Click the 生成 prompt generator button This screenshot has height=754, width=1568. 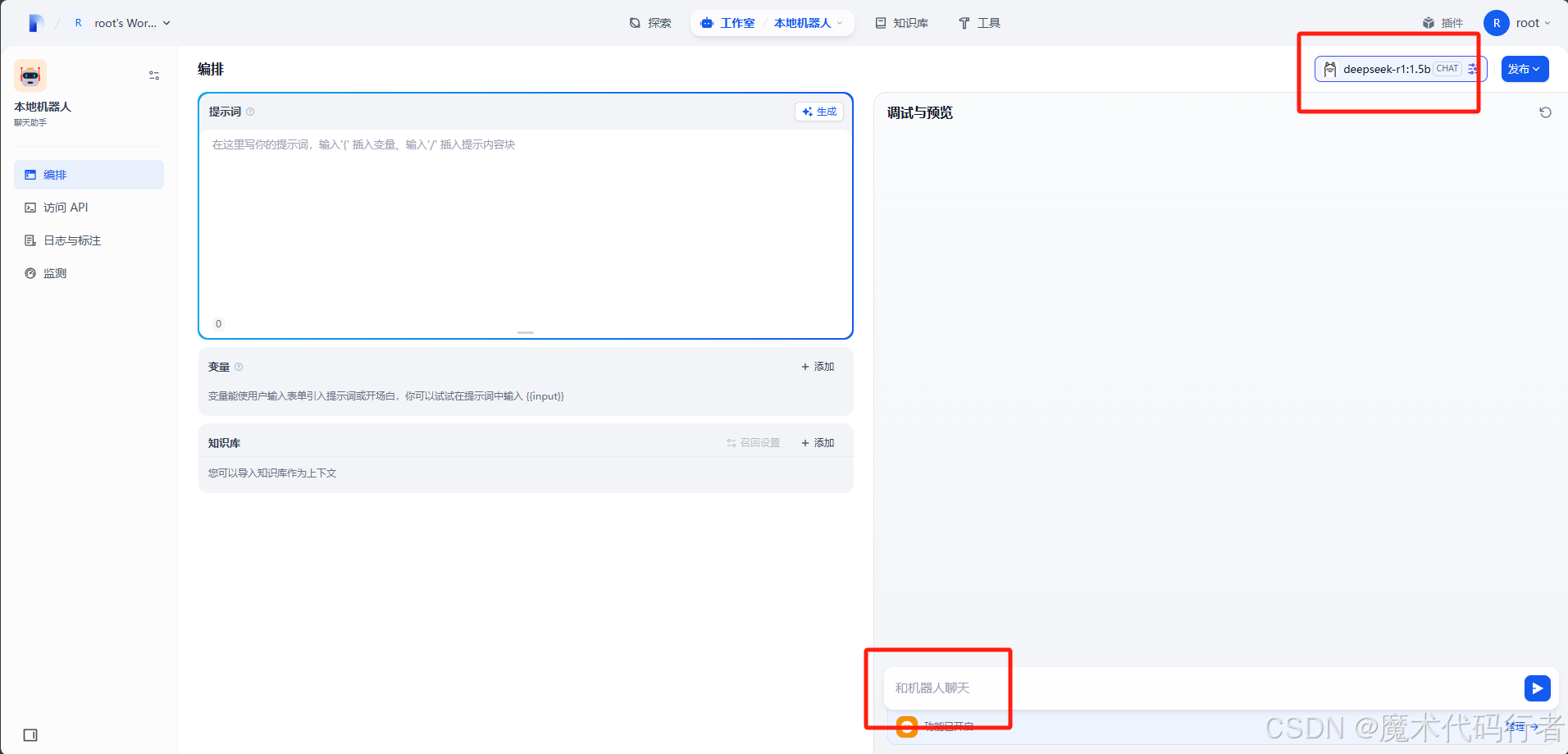click(819, 112)
